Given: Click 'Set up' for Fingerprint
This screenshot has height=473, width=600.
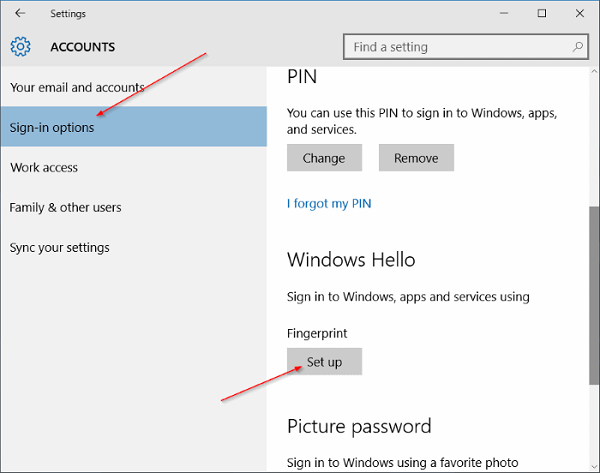Looking at the screenshot, I should point(324,361).
